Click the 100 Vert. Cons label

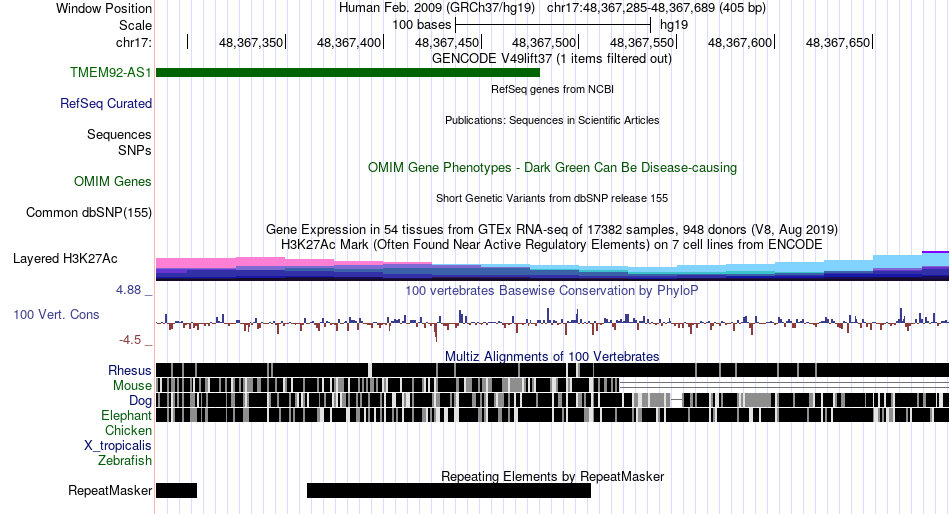56,315
